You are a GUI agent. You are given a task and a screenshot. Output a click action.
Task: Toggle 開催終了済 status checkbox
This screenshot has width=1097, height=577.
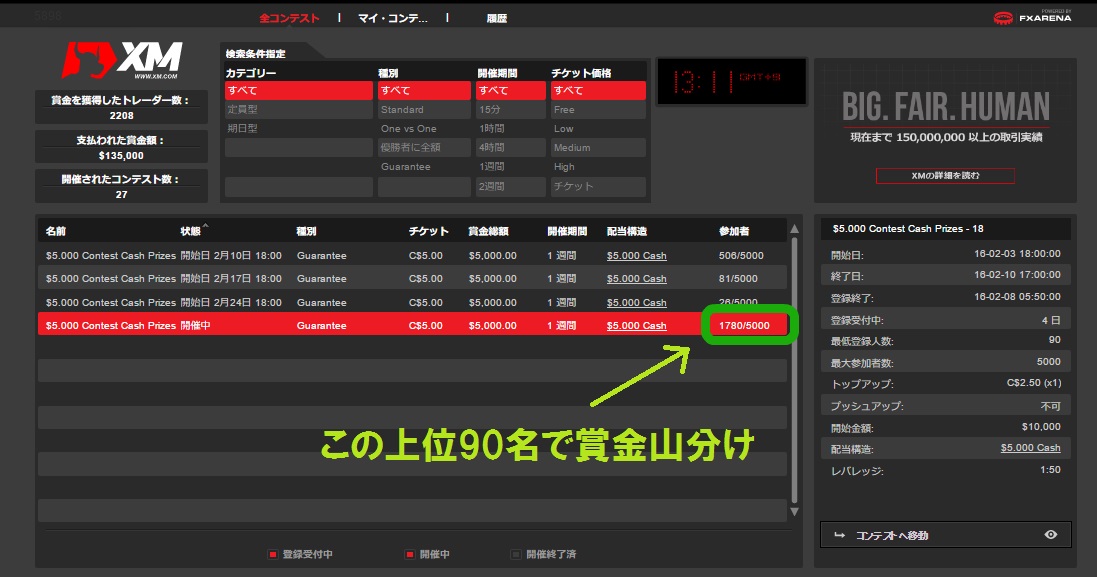coord(516,555)
